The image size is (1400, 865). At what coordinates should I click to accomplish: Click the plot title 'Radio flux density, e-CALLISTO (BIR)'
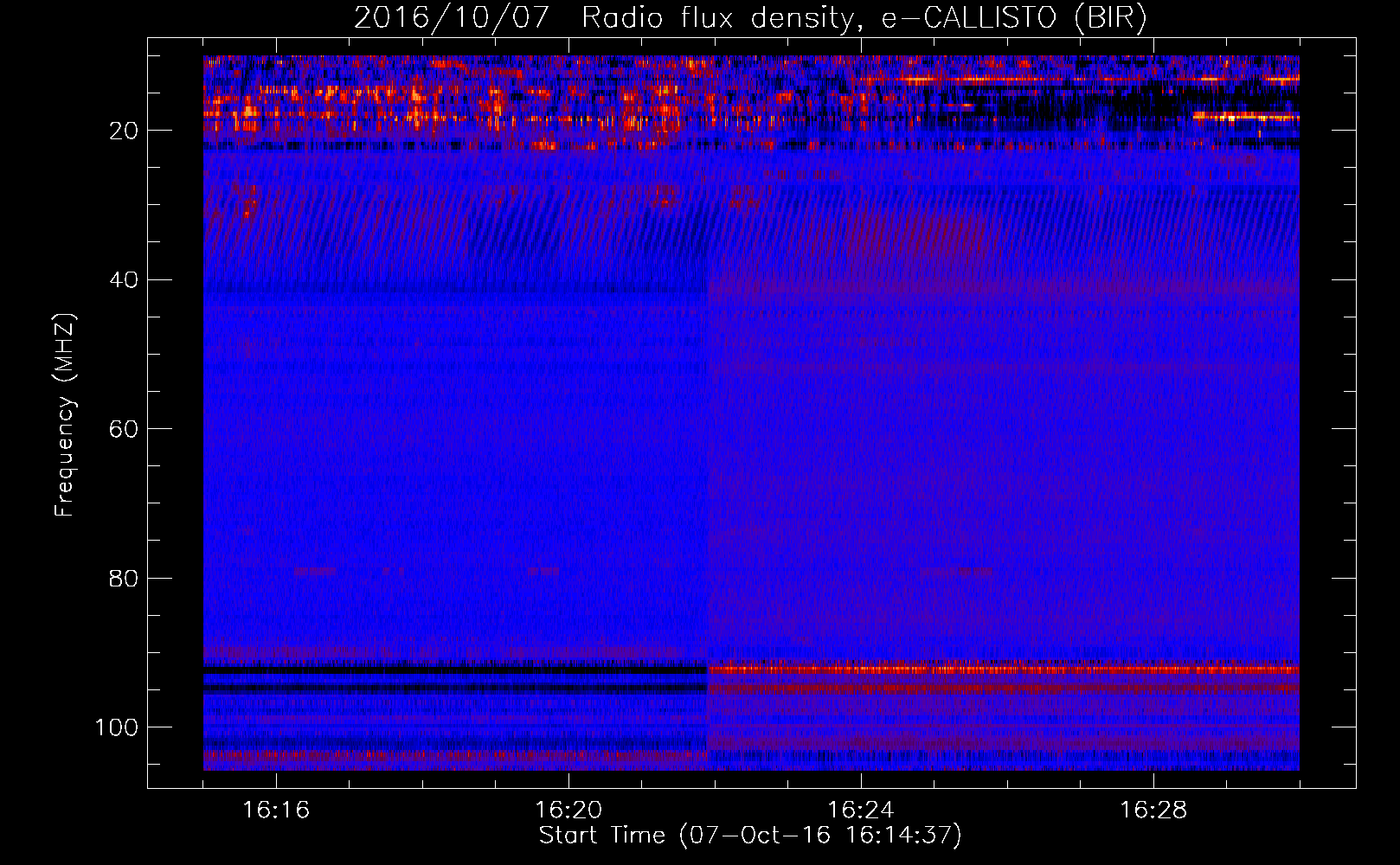[864, 18]
